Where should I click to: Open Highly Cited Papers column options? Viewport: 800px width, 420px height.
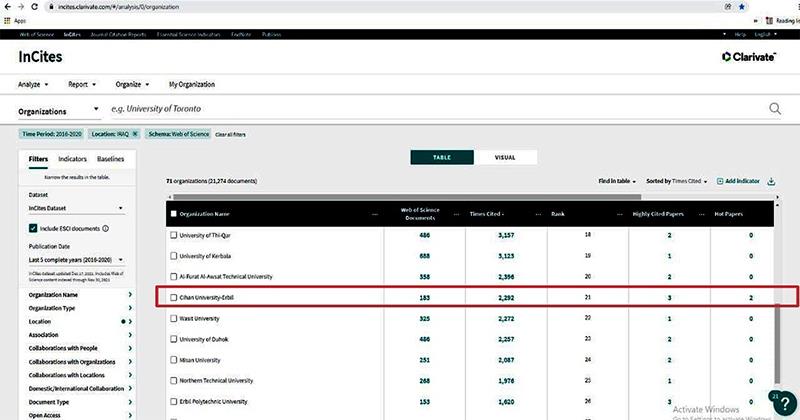702,214
